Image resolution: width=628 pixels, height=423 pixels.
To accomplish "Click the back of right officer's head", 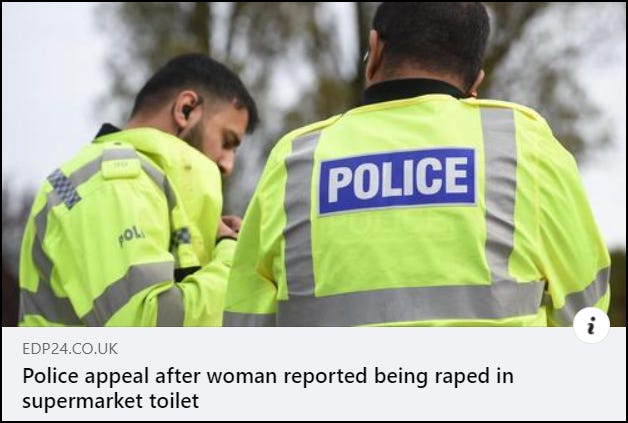I will click(x=431, y=42).
